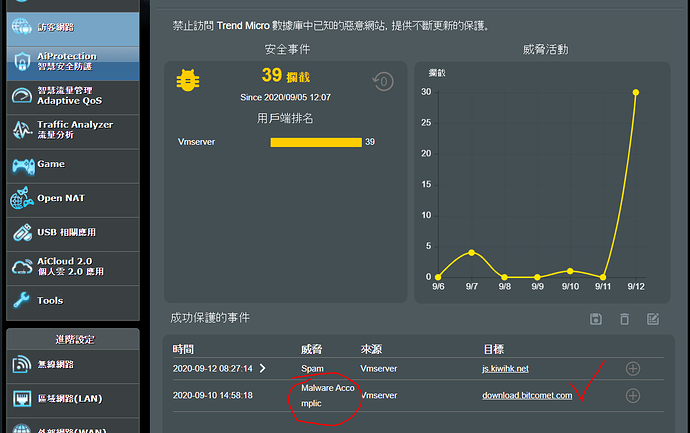Go to Traffic Analyzer 流量分析

(x=73, y=131)
